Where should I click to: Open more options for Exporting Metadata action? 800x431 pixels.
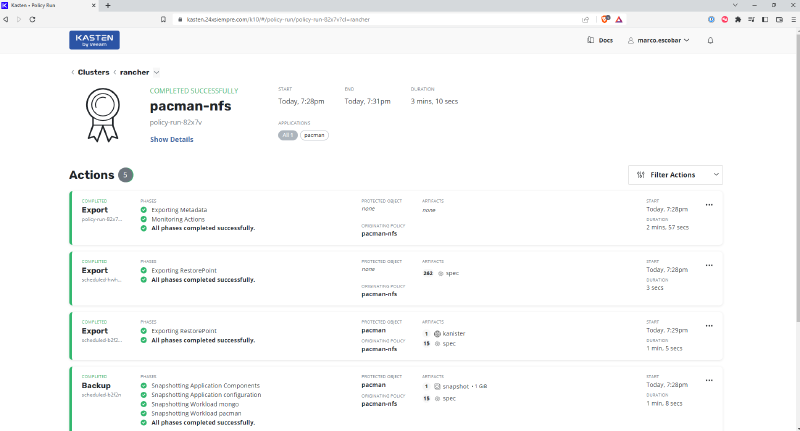click(x=709, y=205)
